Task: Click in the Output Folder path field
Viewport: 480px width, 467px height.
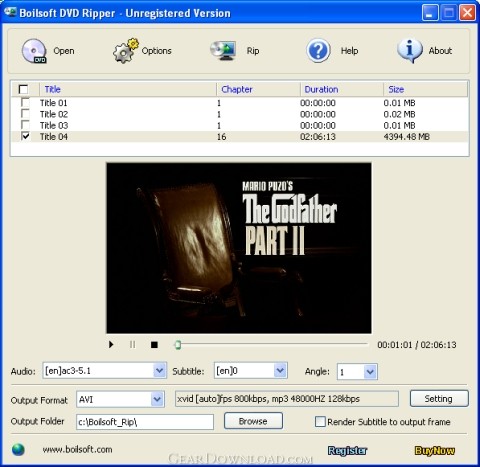Action: pyautogui.click(x=145, y=422)
